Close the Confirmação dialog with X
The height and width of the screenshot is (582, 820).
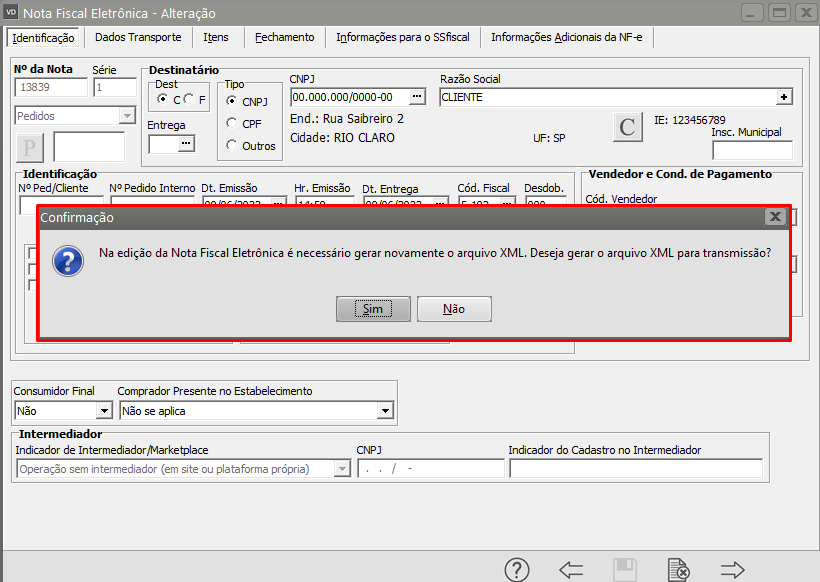pos(774,216)
